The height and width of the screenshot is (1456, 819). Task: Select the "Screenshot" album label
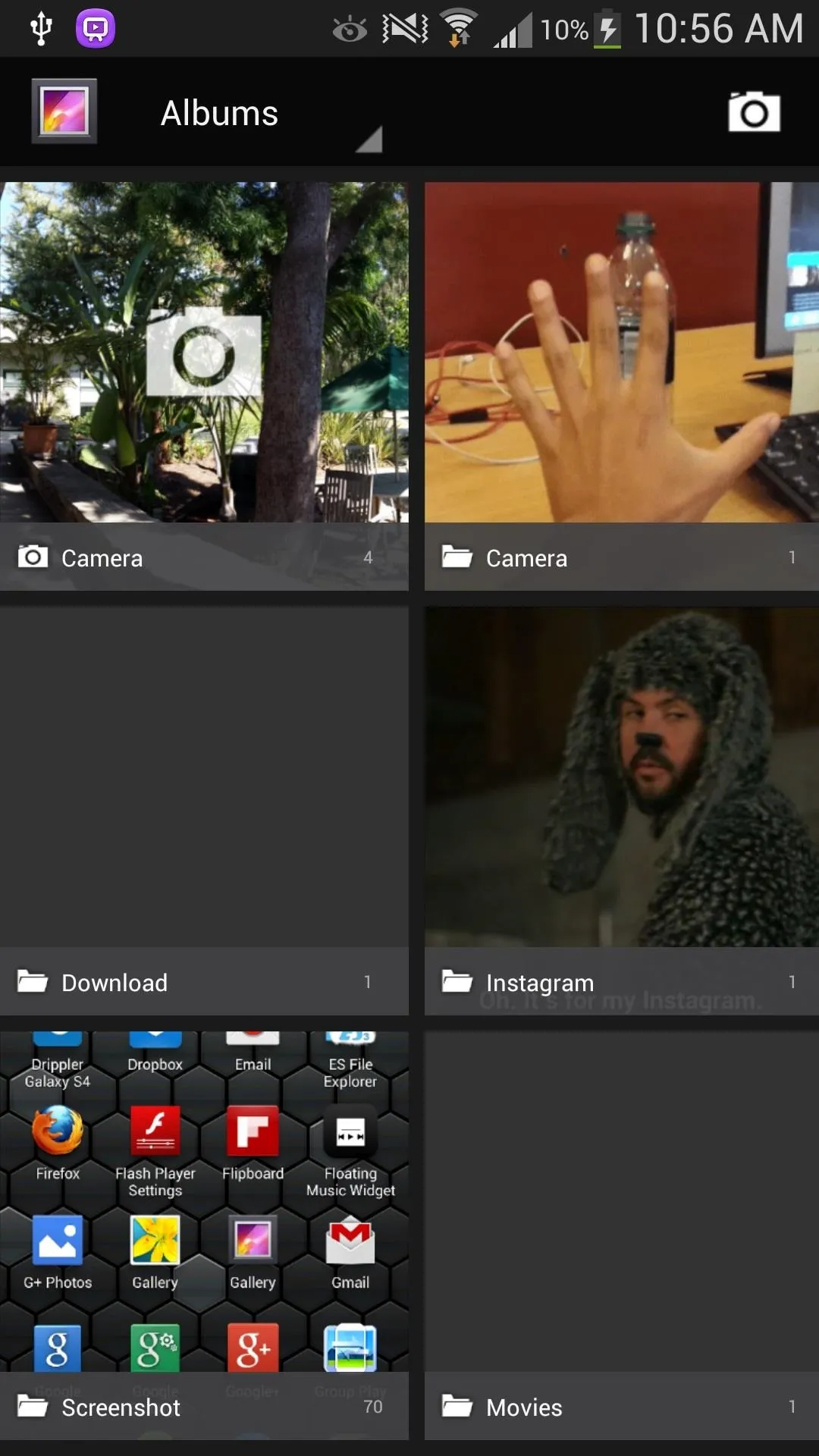121,1407
